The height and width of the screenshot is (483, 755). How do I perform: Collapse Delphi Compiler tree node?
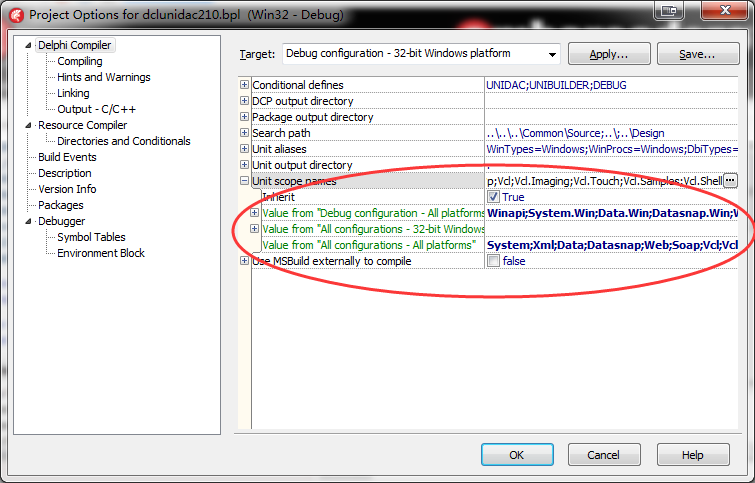click(x=28, y=45)
